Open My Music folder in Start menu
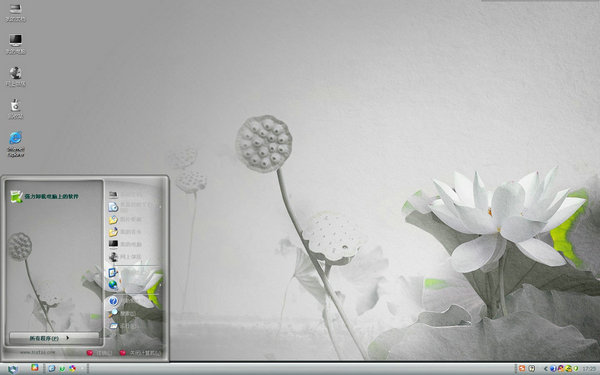Image resolution: width=600 pixels, height=375 pixels. click(x=125, y=232)
